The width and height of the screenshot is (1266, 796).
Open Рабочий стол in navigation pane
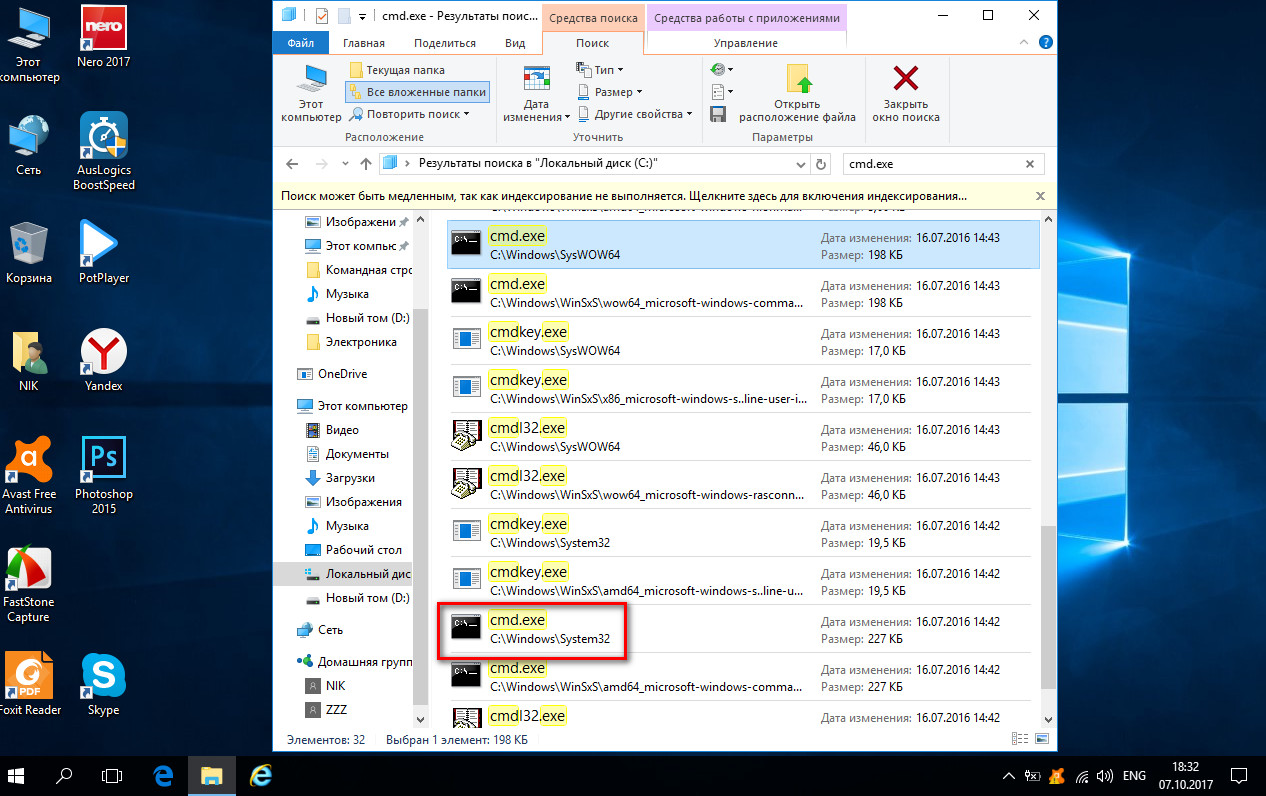click(x=353, y=550)
